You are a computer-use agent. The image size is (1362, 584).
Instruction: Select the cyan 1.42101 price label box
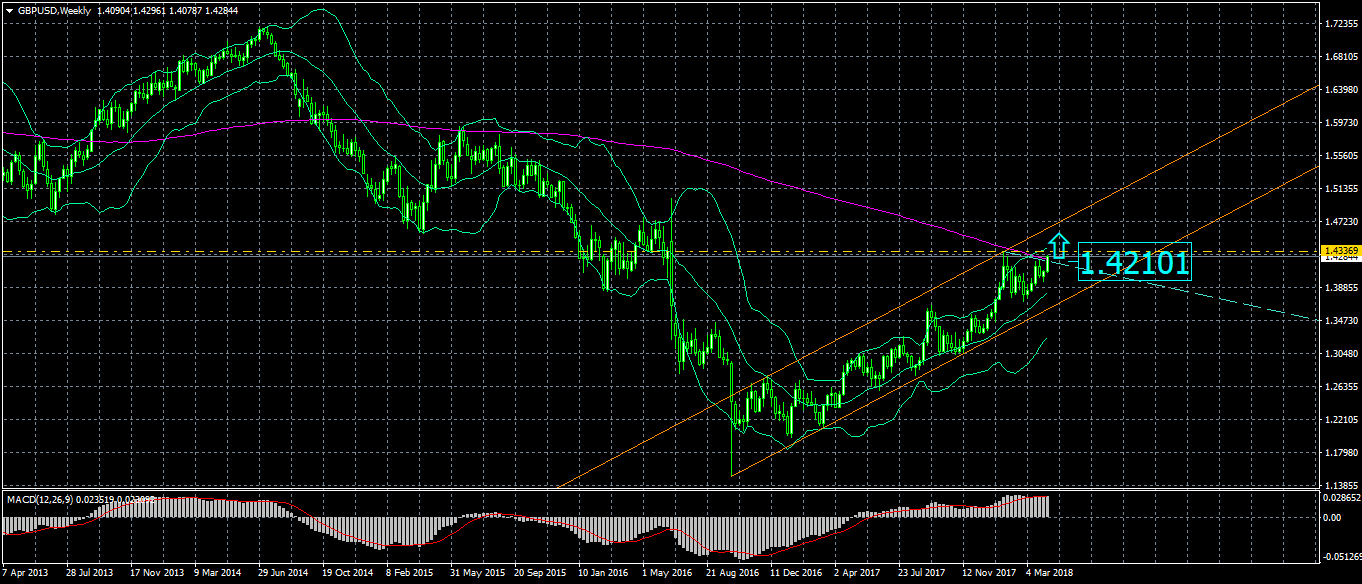(1135, 263)
